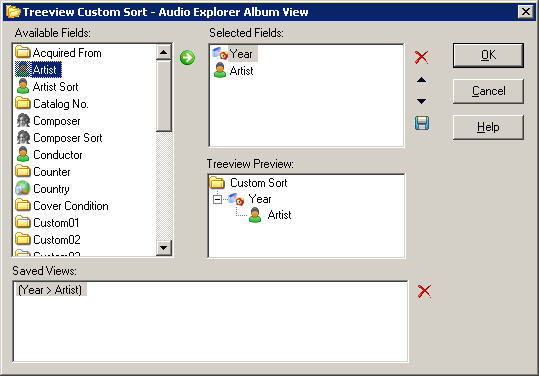This screenshot has height=376, width=539.
Task: Click the Composer Sort portrait icon
Action: (x=23, y=137)
